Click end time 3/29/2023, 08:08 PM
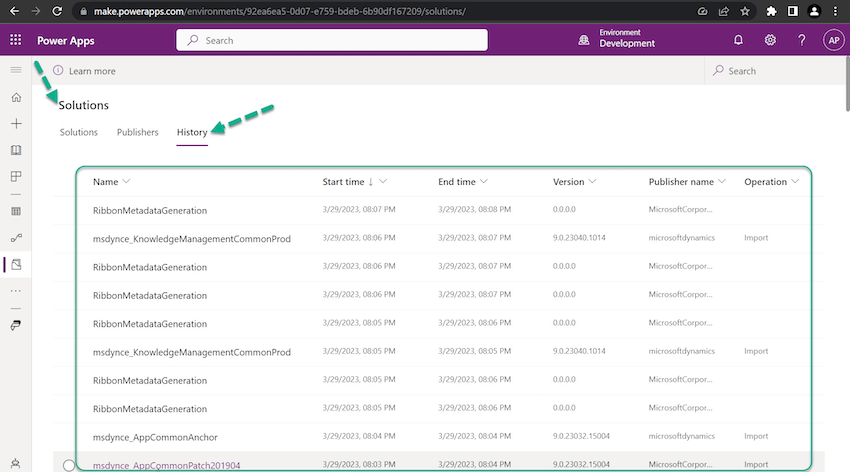Screen dimensions: 850x472 tap(474, 209)
